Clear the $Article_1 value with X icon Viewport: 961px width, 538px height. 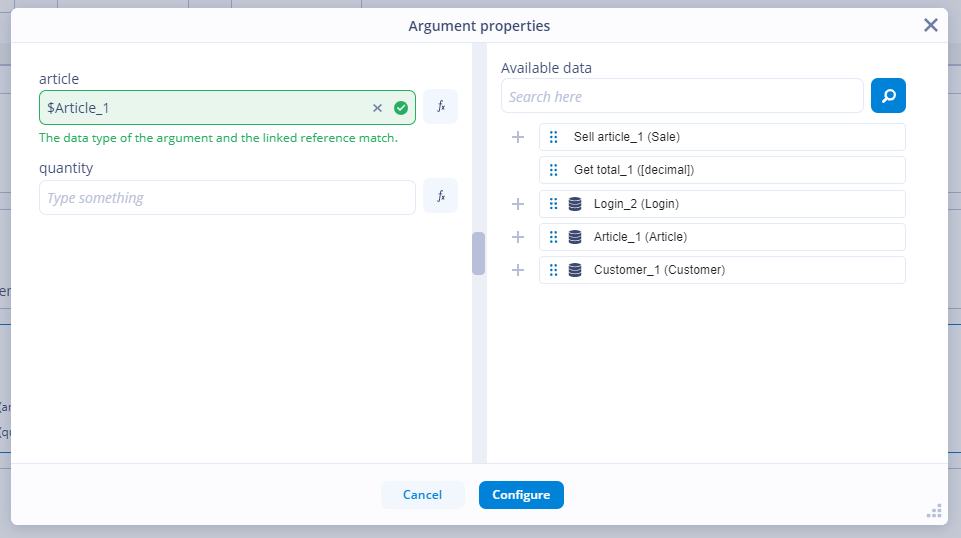pyautogui.click(x=378, y=108)
